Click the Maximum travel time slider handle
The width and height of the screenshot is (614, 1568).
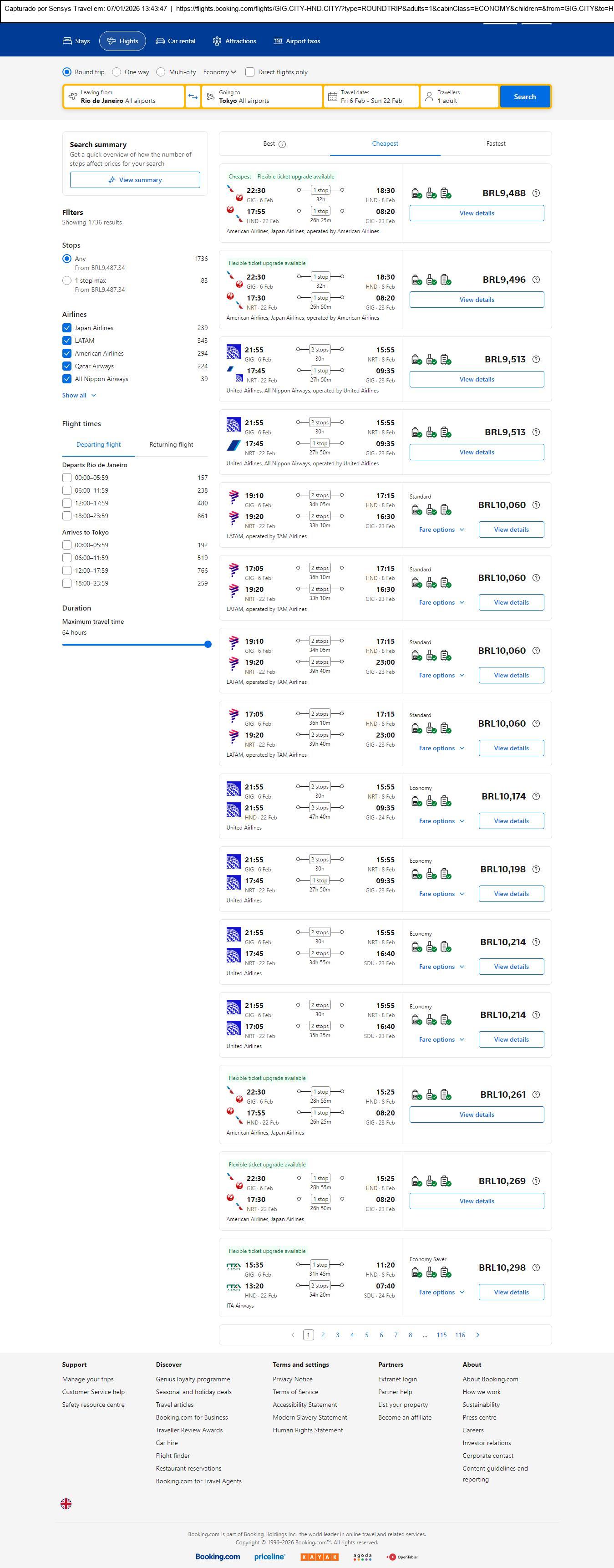(x=208, y=644)
